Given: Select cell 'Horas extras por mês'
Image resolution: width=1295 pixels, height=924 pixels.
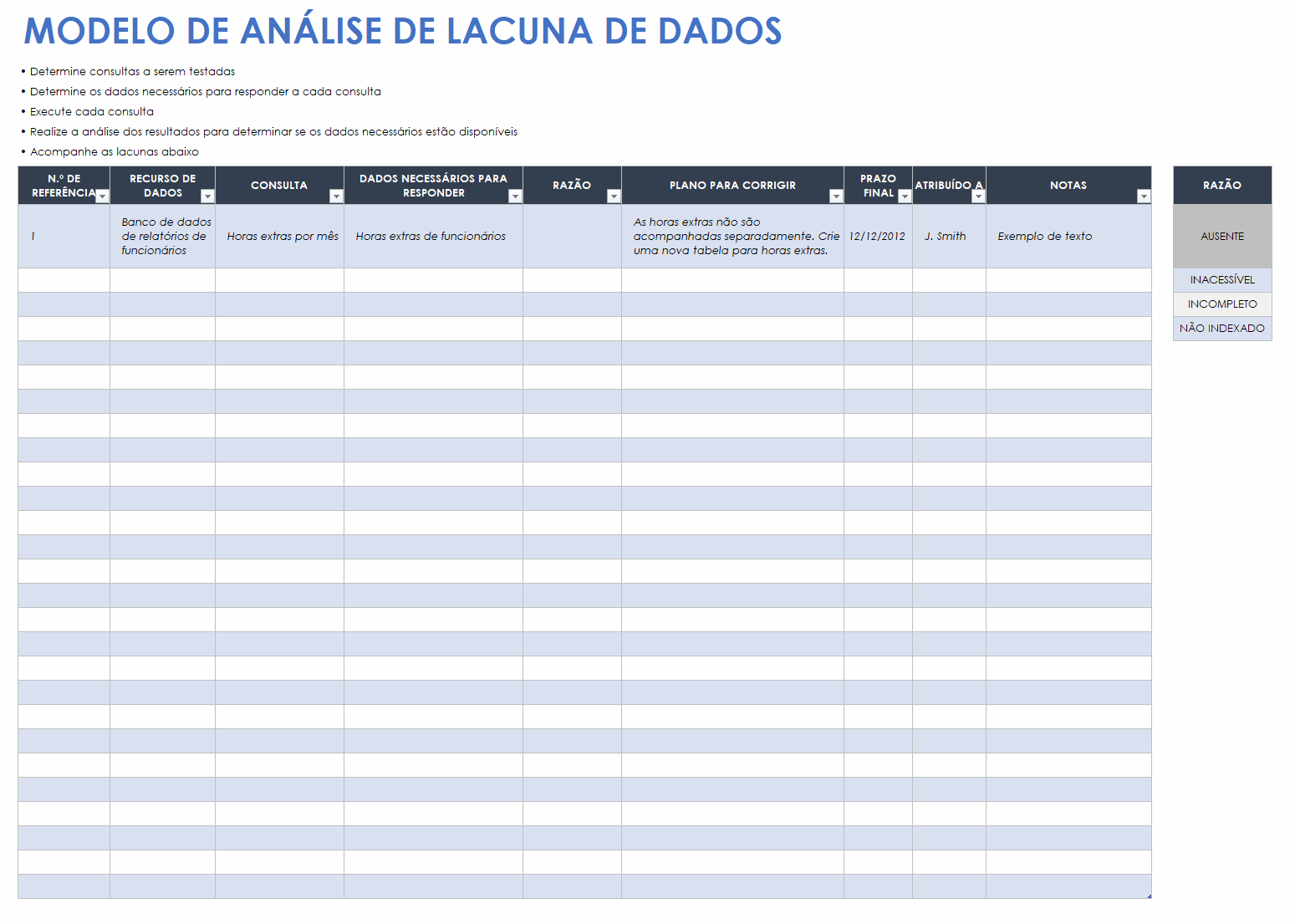Looking at the screenshot, I should pyautogui.click(x=280, y=237).
